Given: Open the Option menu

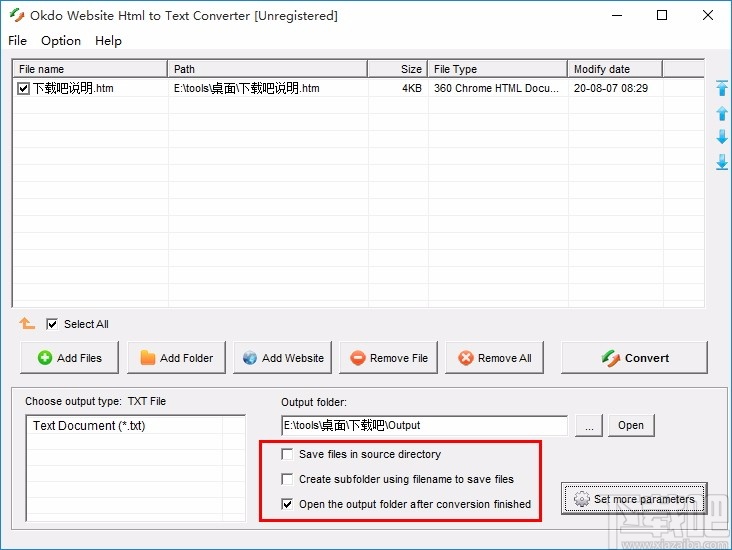Looking at the screenshot, I should coord(61,41).
